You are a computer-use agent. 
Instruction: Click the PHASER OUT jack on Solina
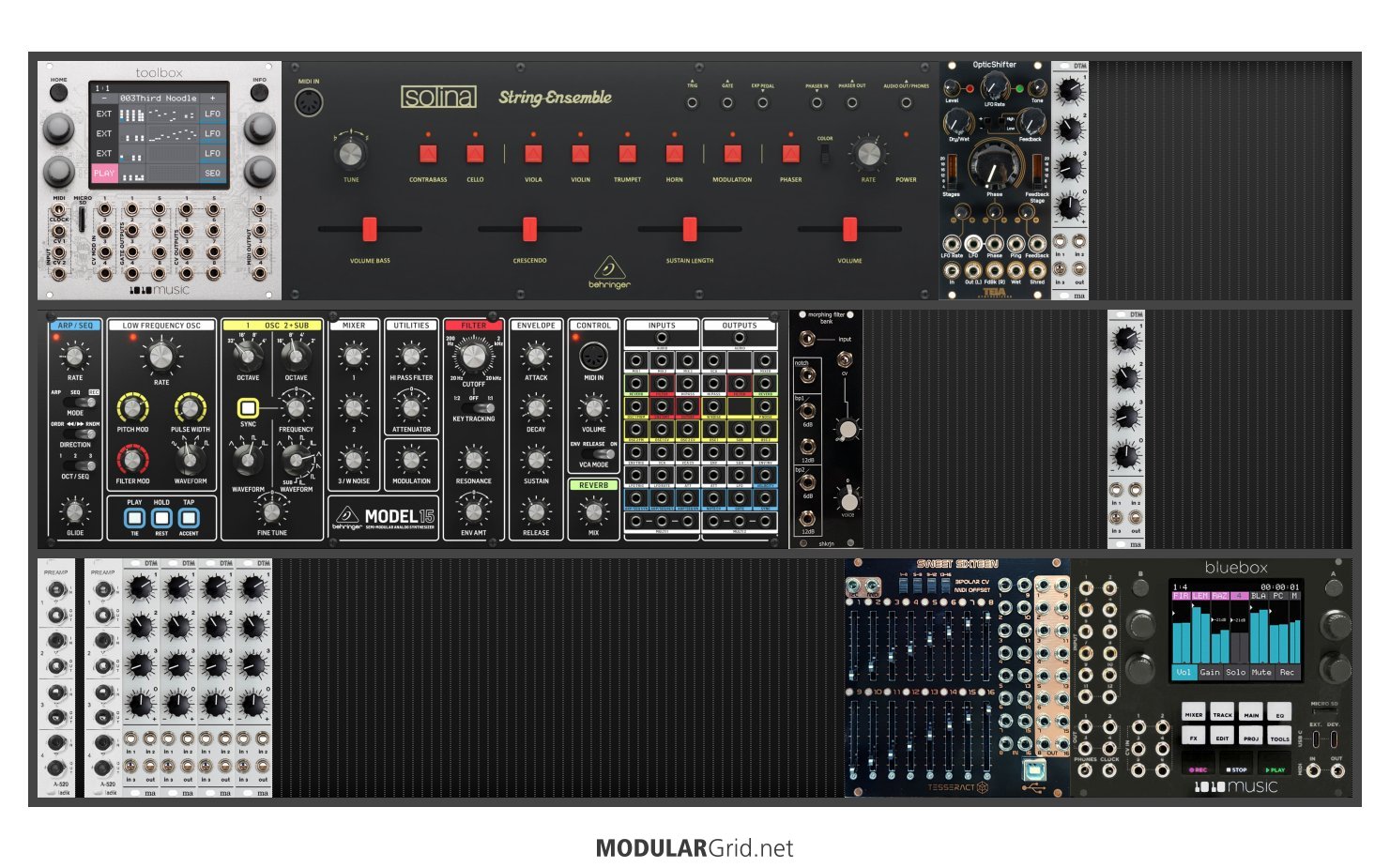[852, 102]
